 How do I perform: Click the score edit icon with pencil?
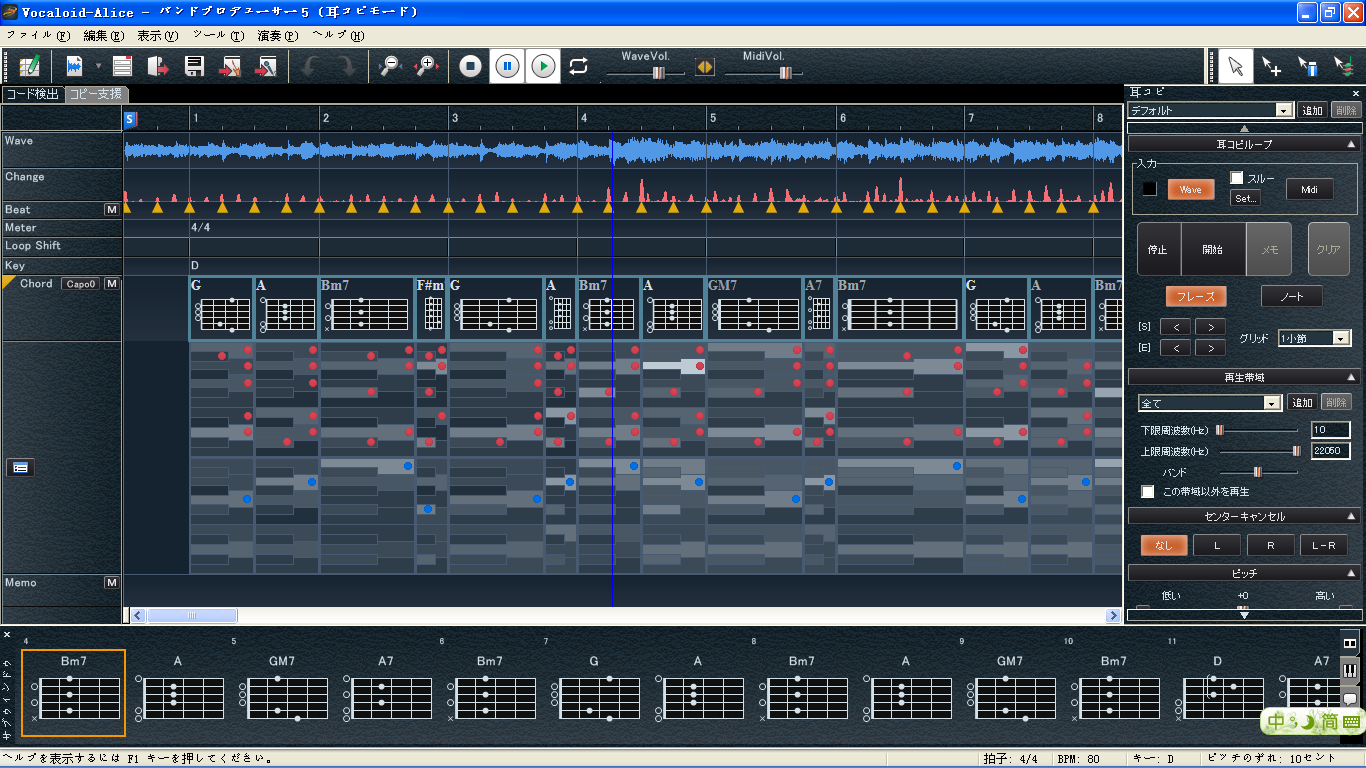(x=28, y=67)
